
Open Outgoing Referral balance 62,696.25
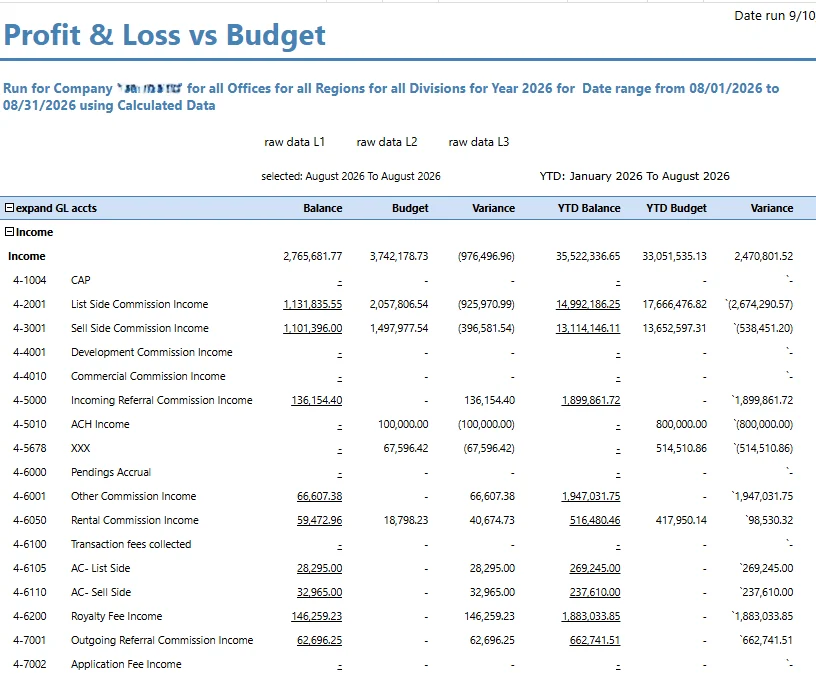click(x=320, y=640)
